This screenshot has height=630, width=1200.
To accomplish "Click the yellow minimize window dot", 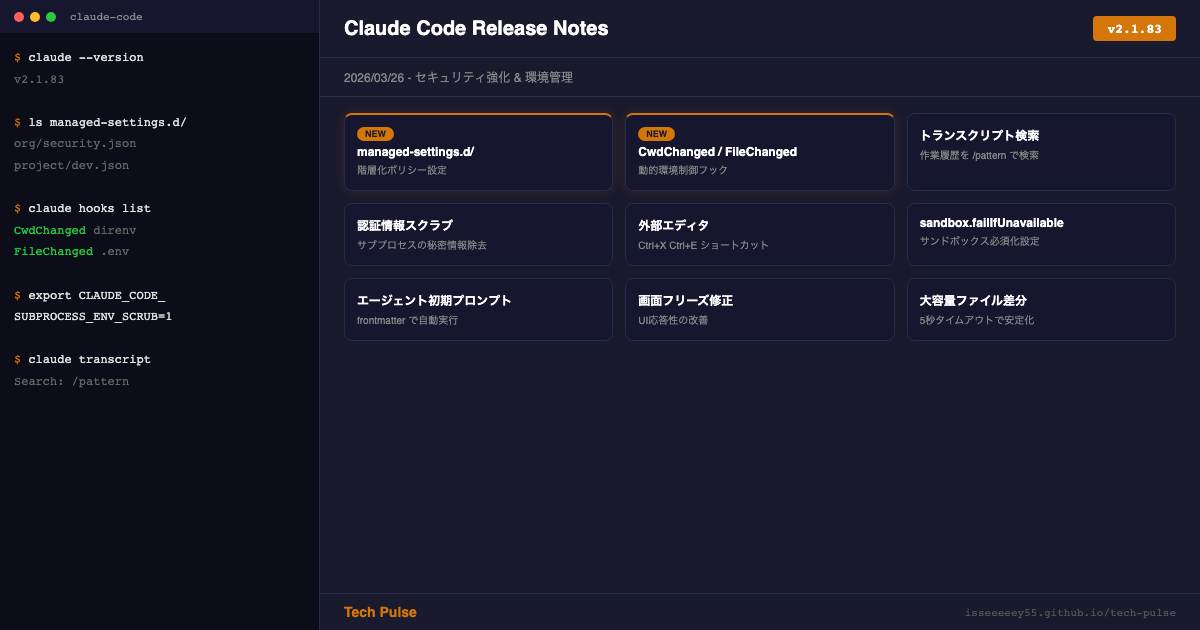I will coord(35,17).
